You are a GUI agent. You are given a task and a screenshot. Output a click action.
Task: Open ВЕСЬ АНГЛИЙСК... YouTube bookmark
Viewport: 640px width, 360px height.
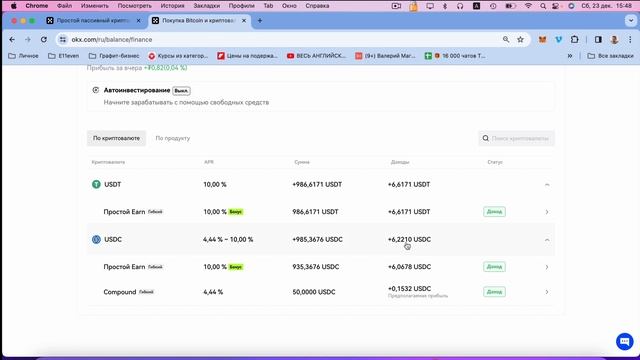(x=316, y=56)
